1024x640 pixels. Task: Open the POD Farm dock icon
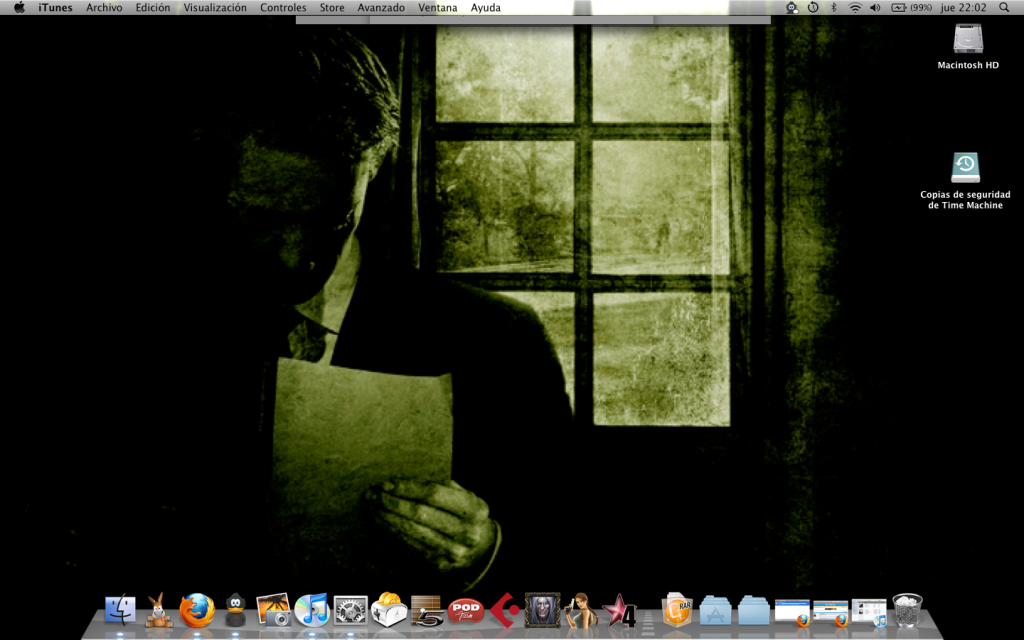465,608
